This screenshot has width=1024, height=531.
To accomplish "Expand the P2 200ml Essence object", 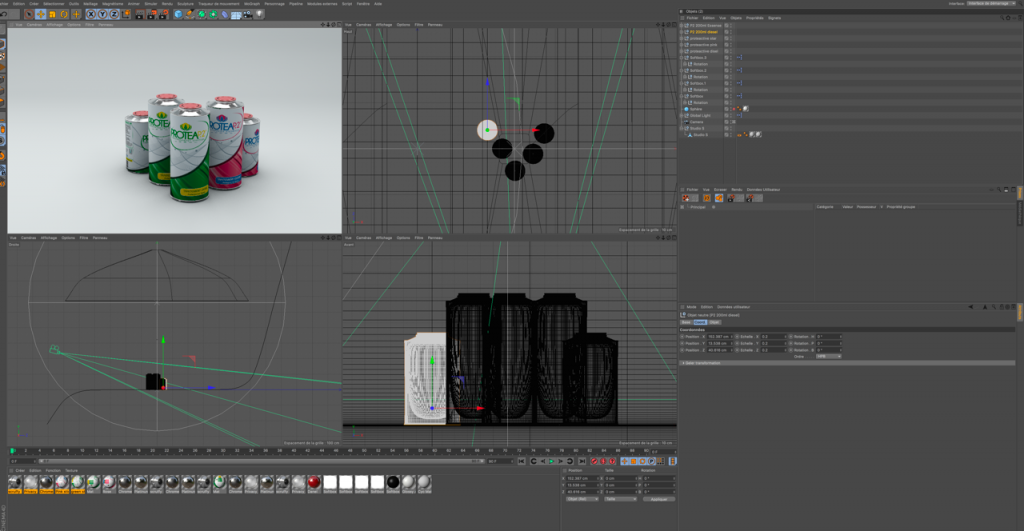I will [x=681, y=25].
